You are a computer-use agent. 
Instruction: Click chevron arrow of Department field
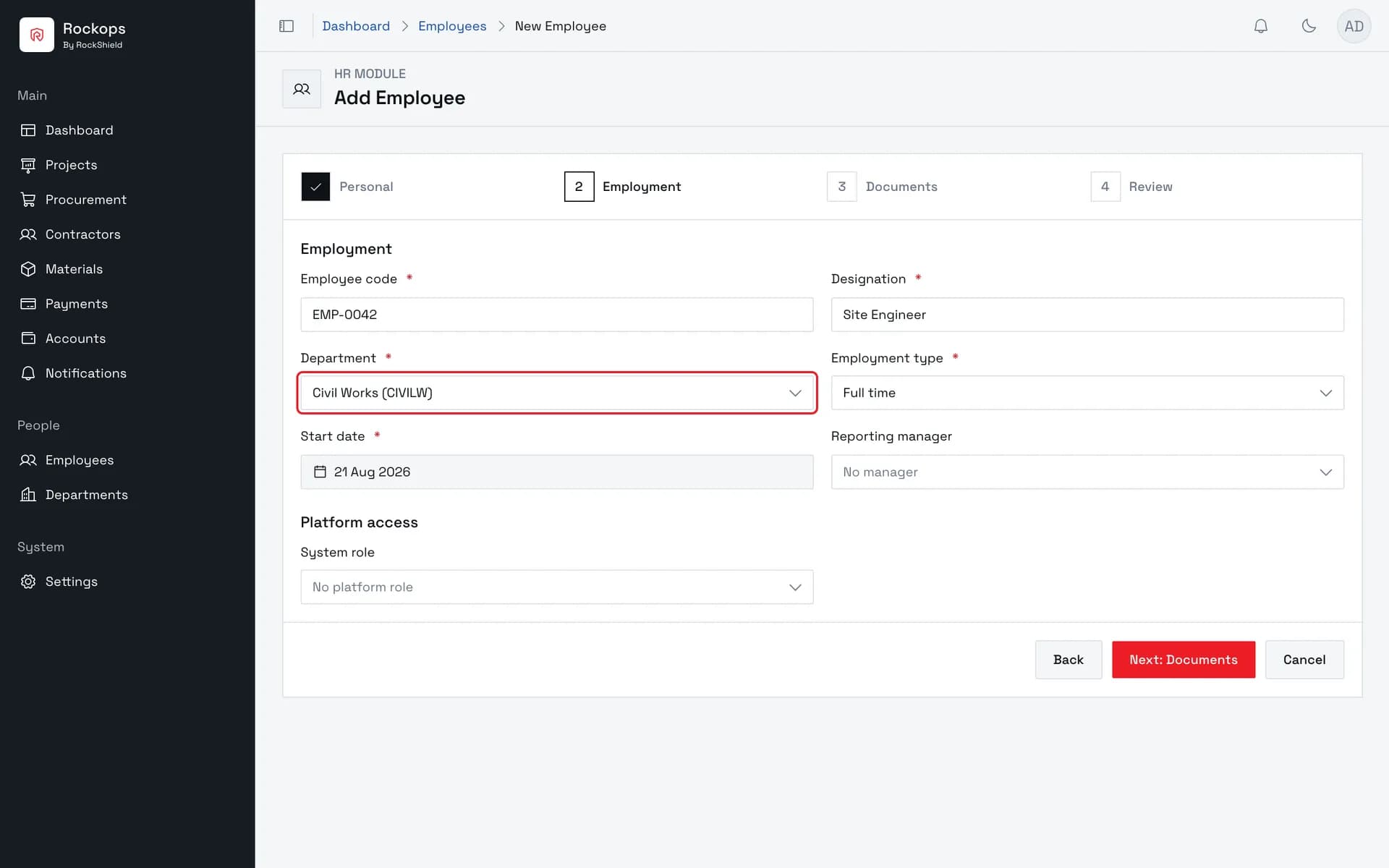point(795,393)
